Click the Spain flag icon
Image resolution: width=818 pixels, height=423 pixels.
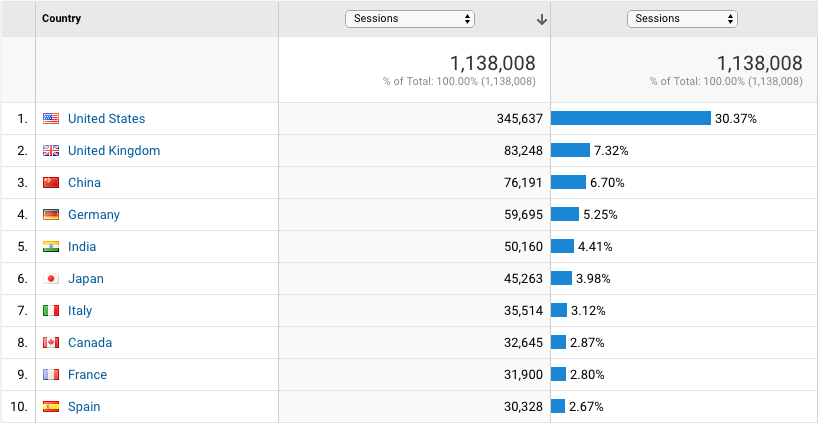point(51,407)
